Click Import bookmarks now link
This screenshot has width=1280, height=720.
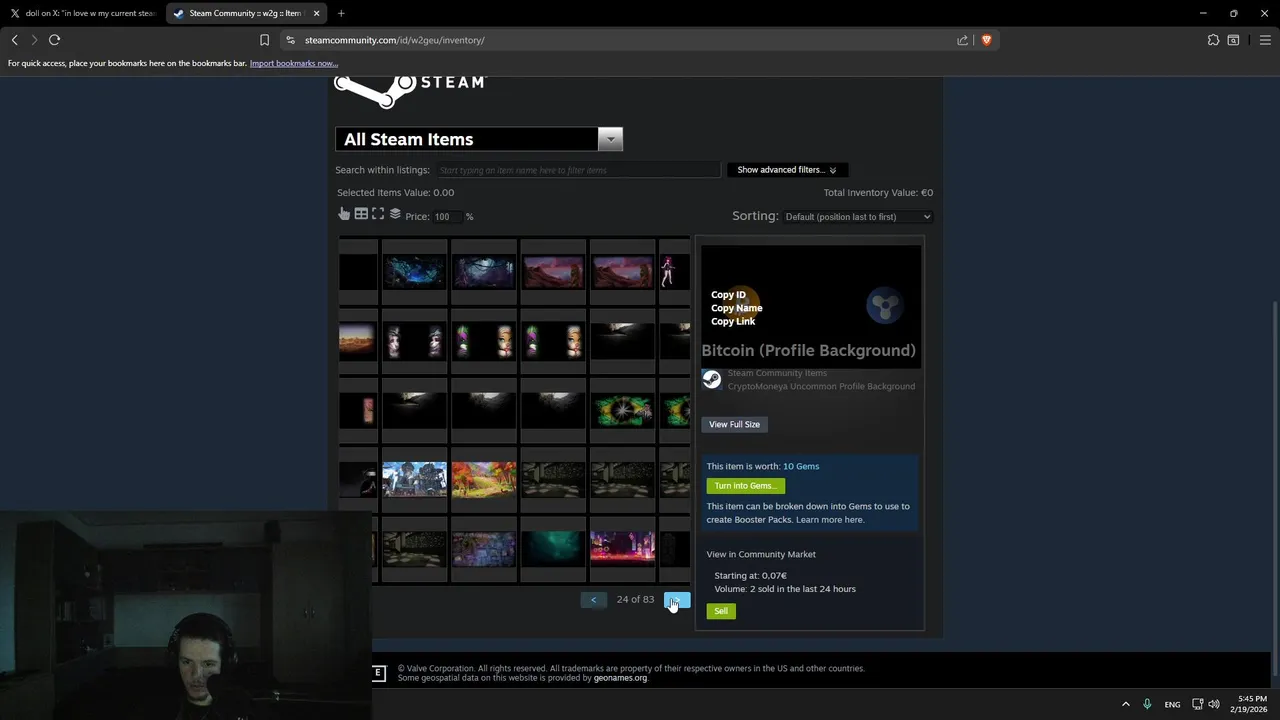pyautogui.click(x=293, y=63)
